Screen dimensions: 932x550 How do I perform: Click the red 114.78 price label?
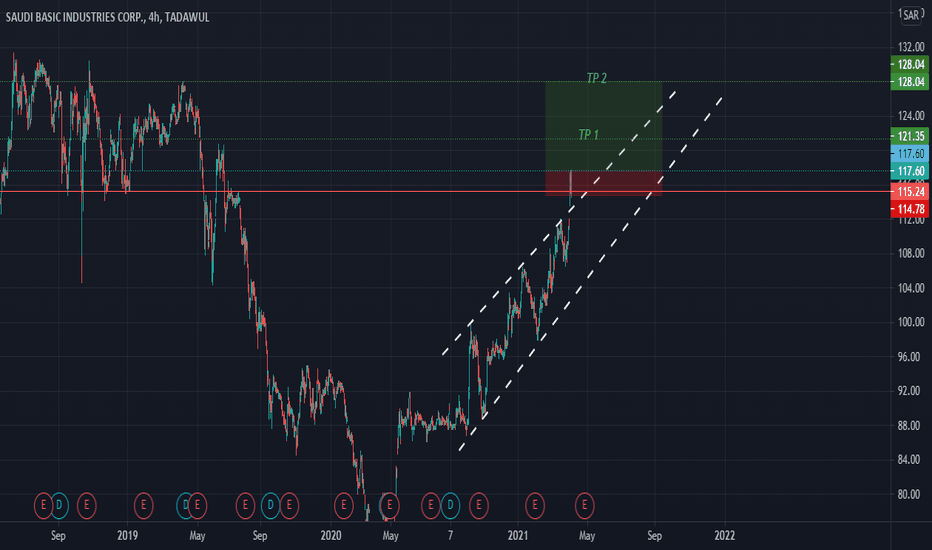pos(910,209)
